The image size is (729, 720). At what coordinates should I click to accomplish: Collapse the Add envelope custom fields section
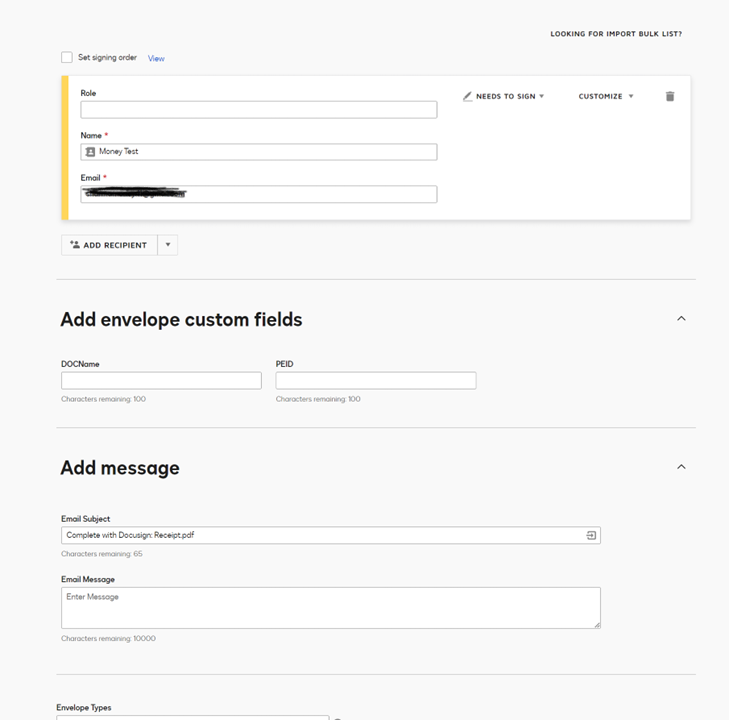(x=681, y=319)
